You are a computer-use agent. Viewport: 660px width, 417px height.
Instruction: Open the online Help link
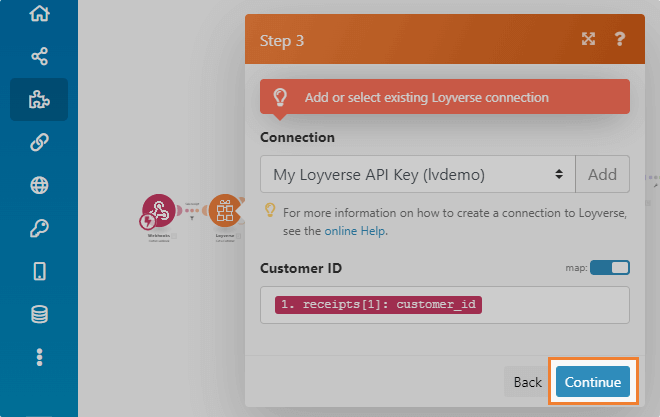click(x=354, y=231)
